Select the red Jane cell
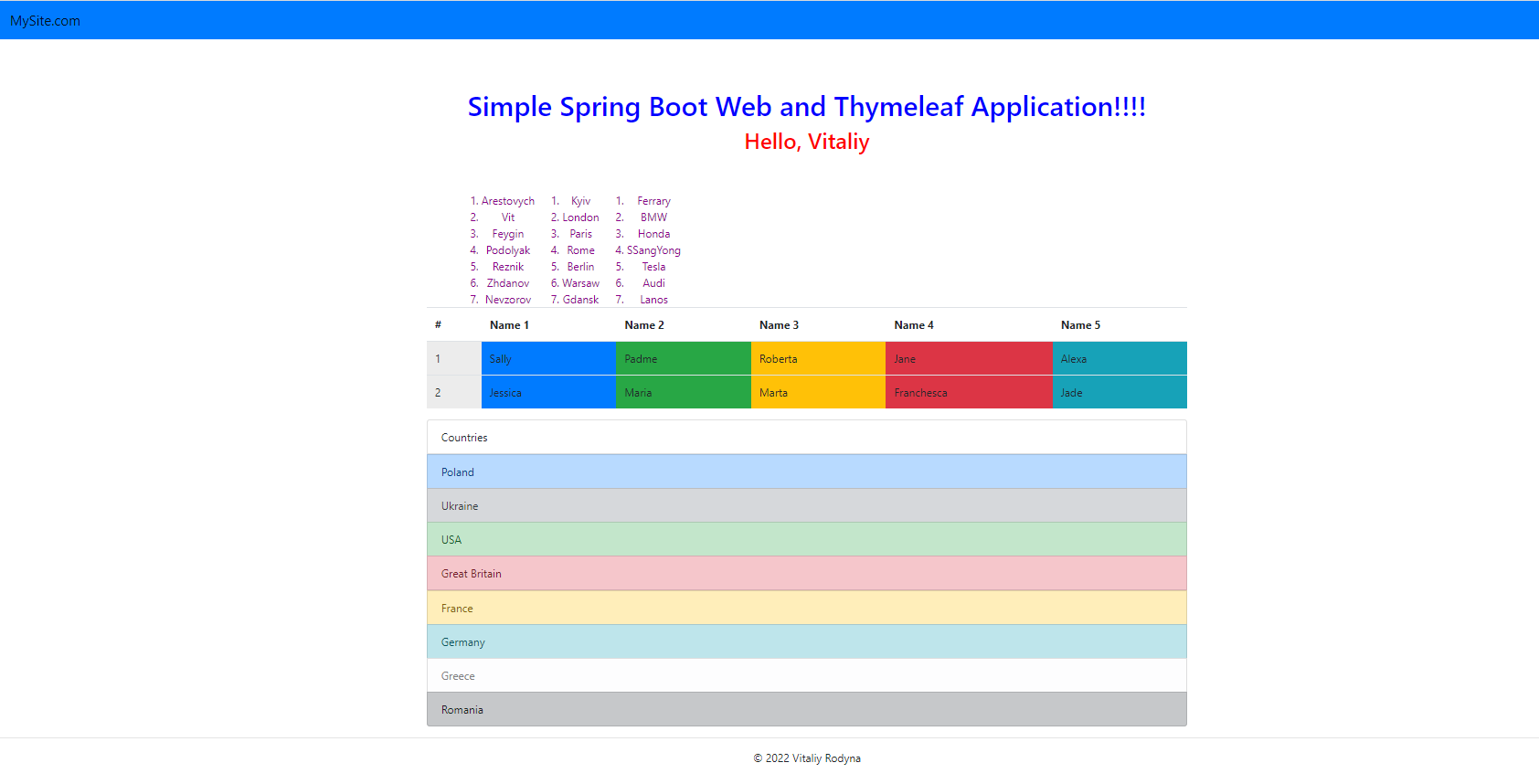Image resolution: width=1539 pixels, height=784 pixels. 969,358
